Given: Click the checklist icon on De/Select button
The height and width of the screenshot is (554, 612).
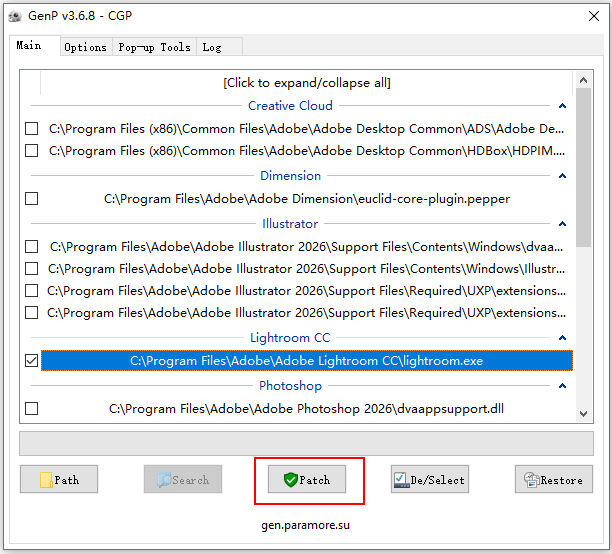Looking at the screenshot, I should (401, 480).
